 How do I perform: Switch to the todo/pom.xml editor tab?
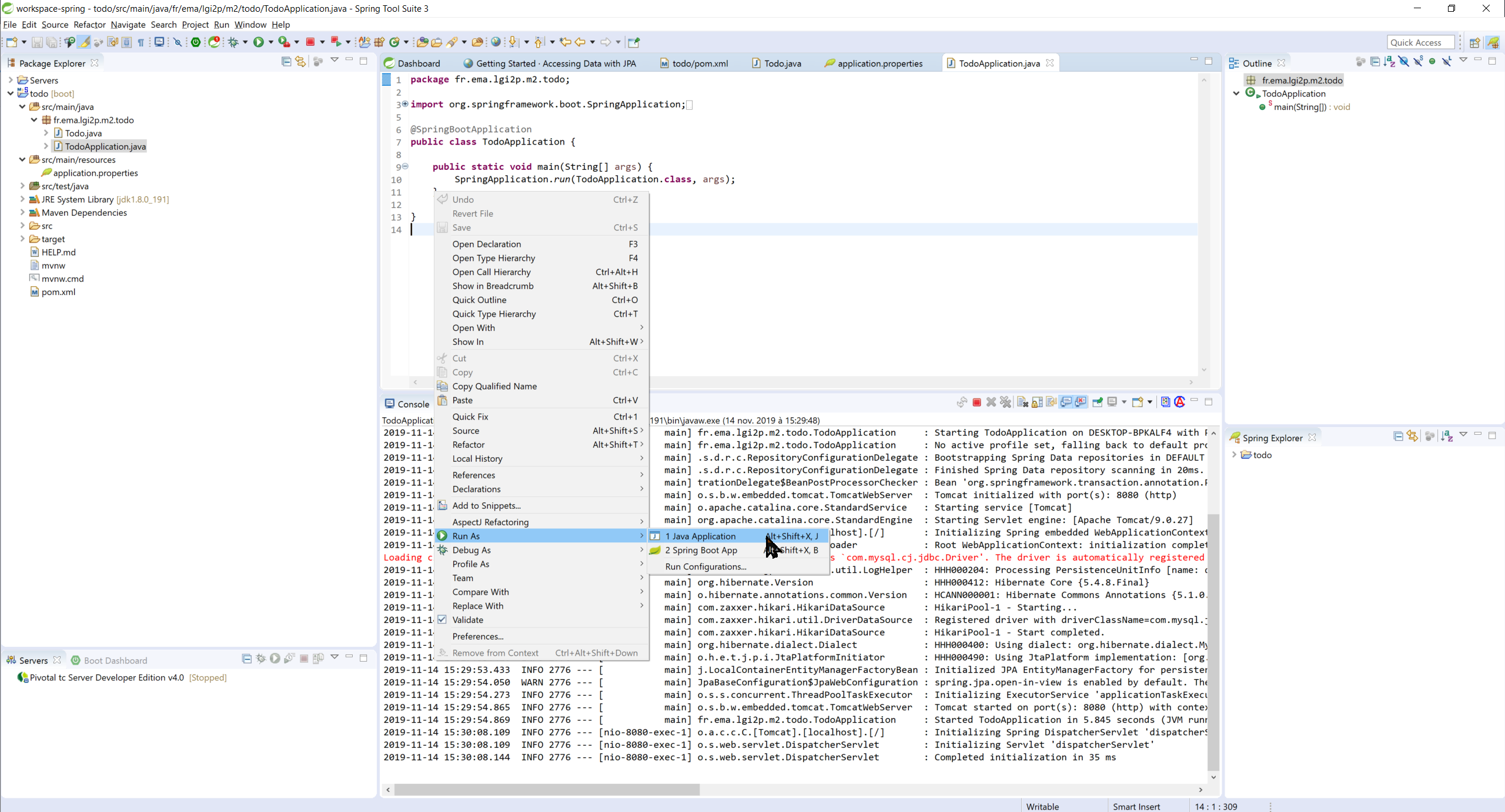694,63
